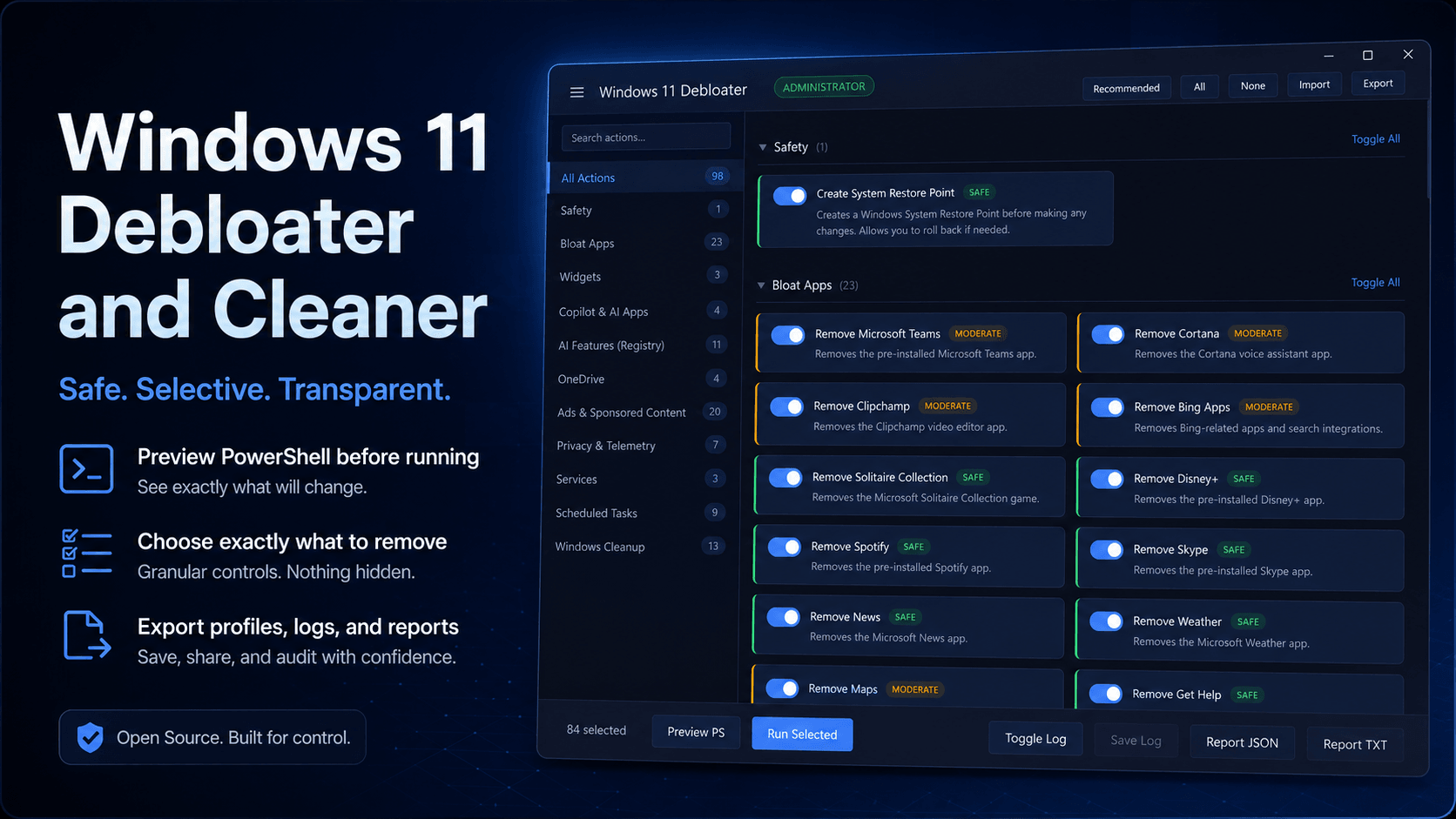The height and width of the screenshot is (819, 1456).
Task: Toggle the Remove Maps switch
Action: (x=783, y=688)
